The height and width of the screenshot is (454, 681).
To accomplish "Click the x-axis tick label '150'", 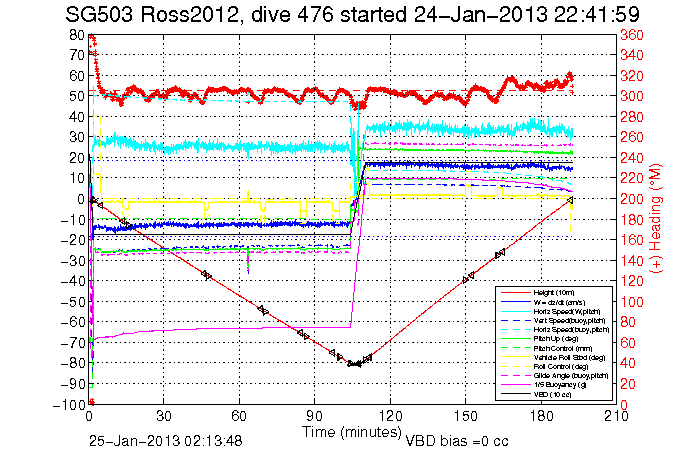I will coord(465,416).
